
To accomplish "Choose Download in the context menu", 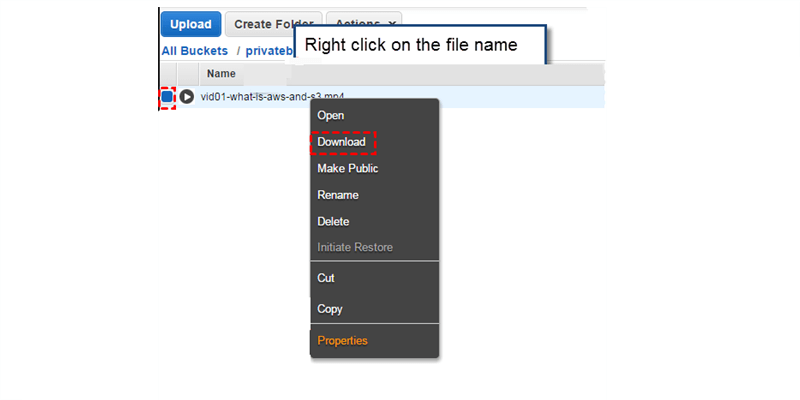I will click(x=341, y=142).
